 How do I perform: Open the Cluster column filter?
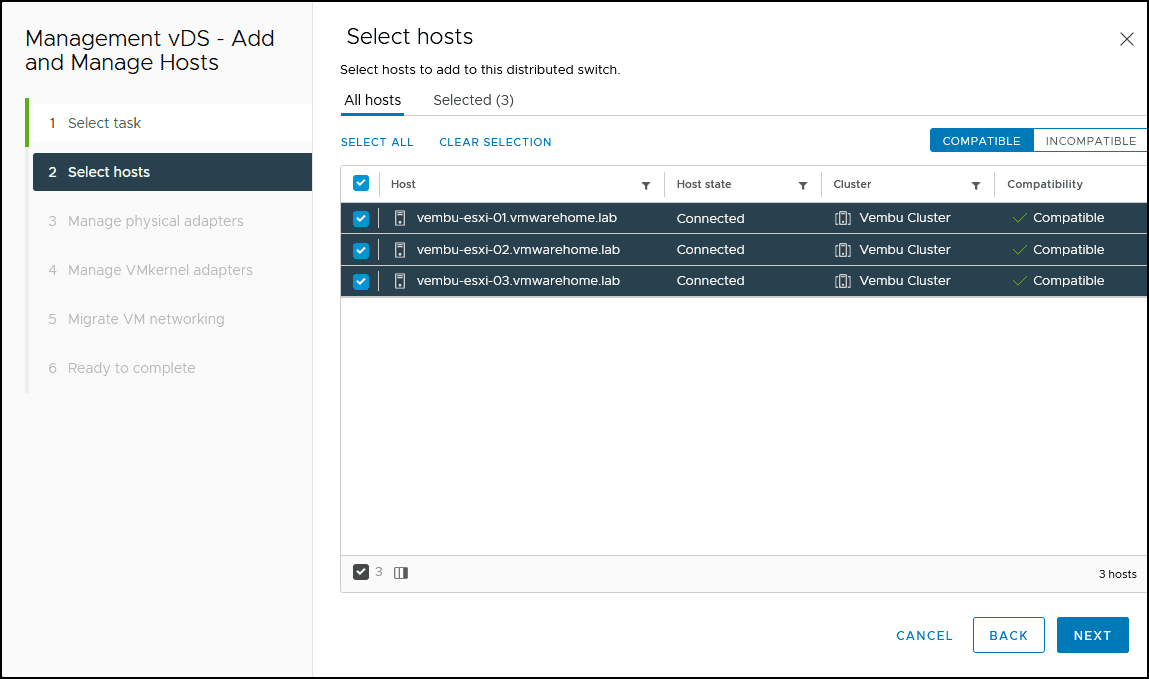click(976, 185)
